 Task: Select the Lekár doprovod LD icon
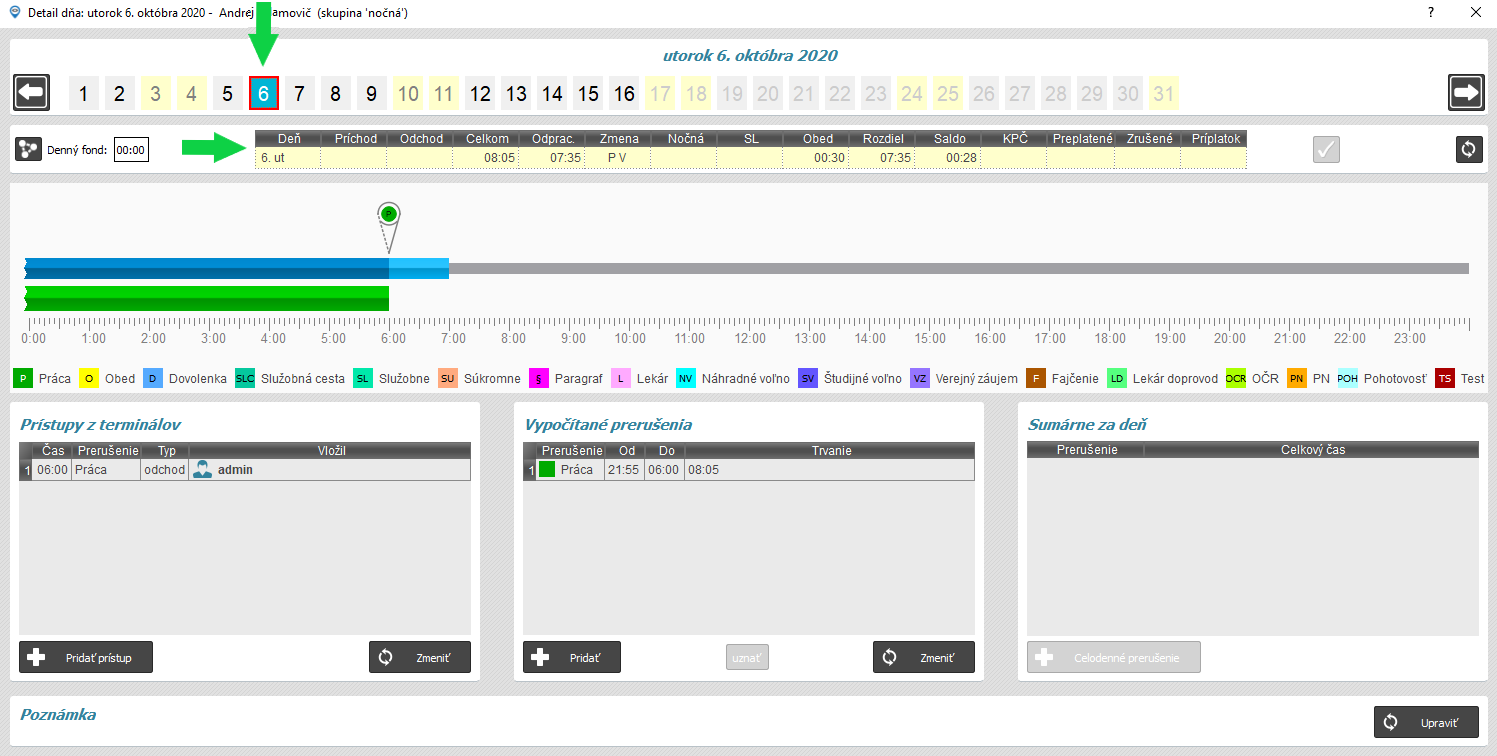coord(1117,379)
